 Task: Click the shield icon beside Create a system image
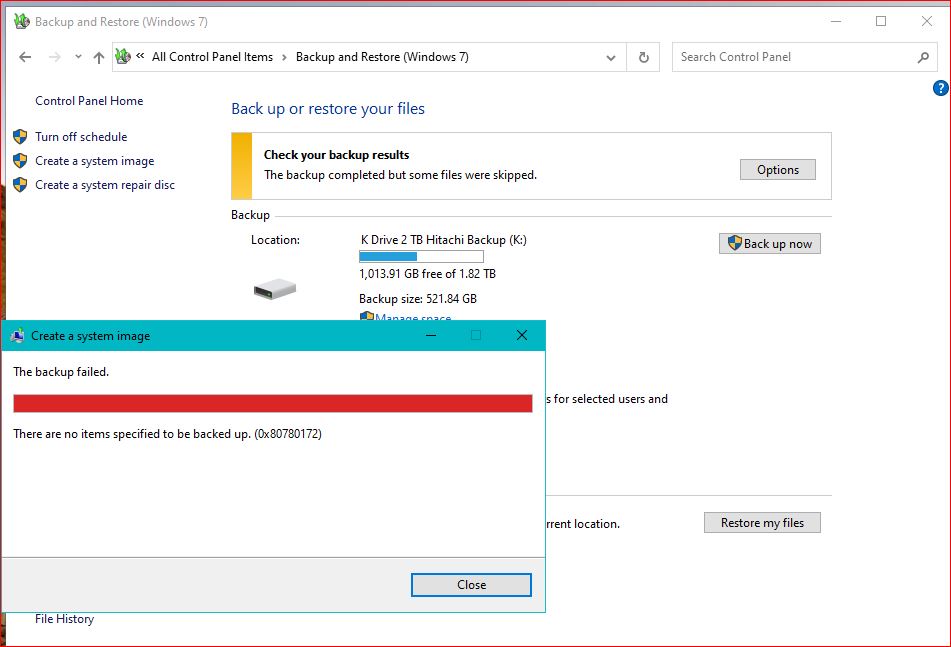click(20, 161)
